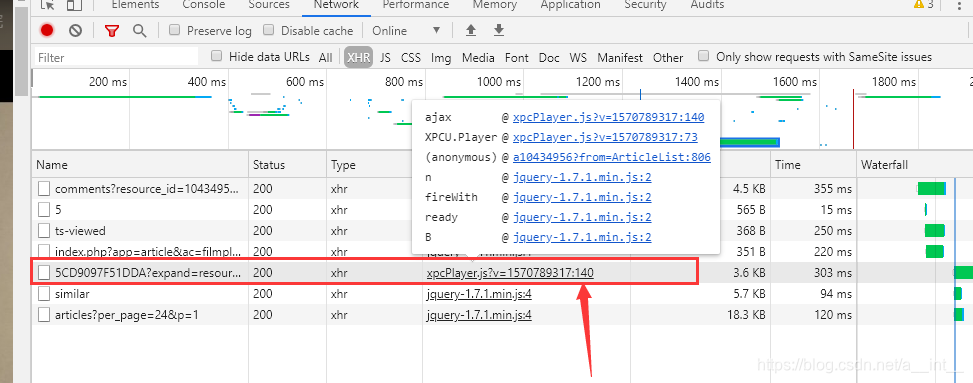The height and width of the screenshot is (383, 973).
Task: Filter requests by Other type
Action: (668, 57)
